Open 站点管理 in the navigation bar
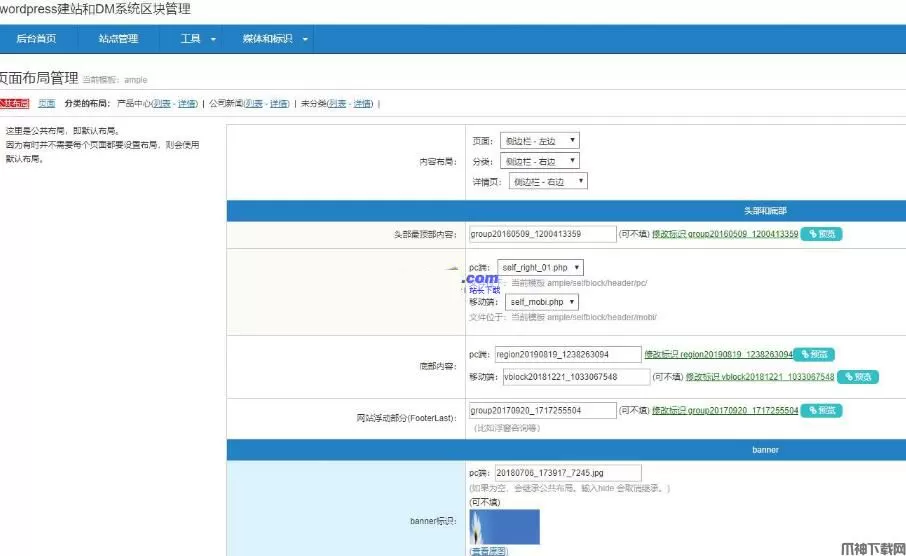The image size is (906, 556). (118, 39)
